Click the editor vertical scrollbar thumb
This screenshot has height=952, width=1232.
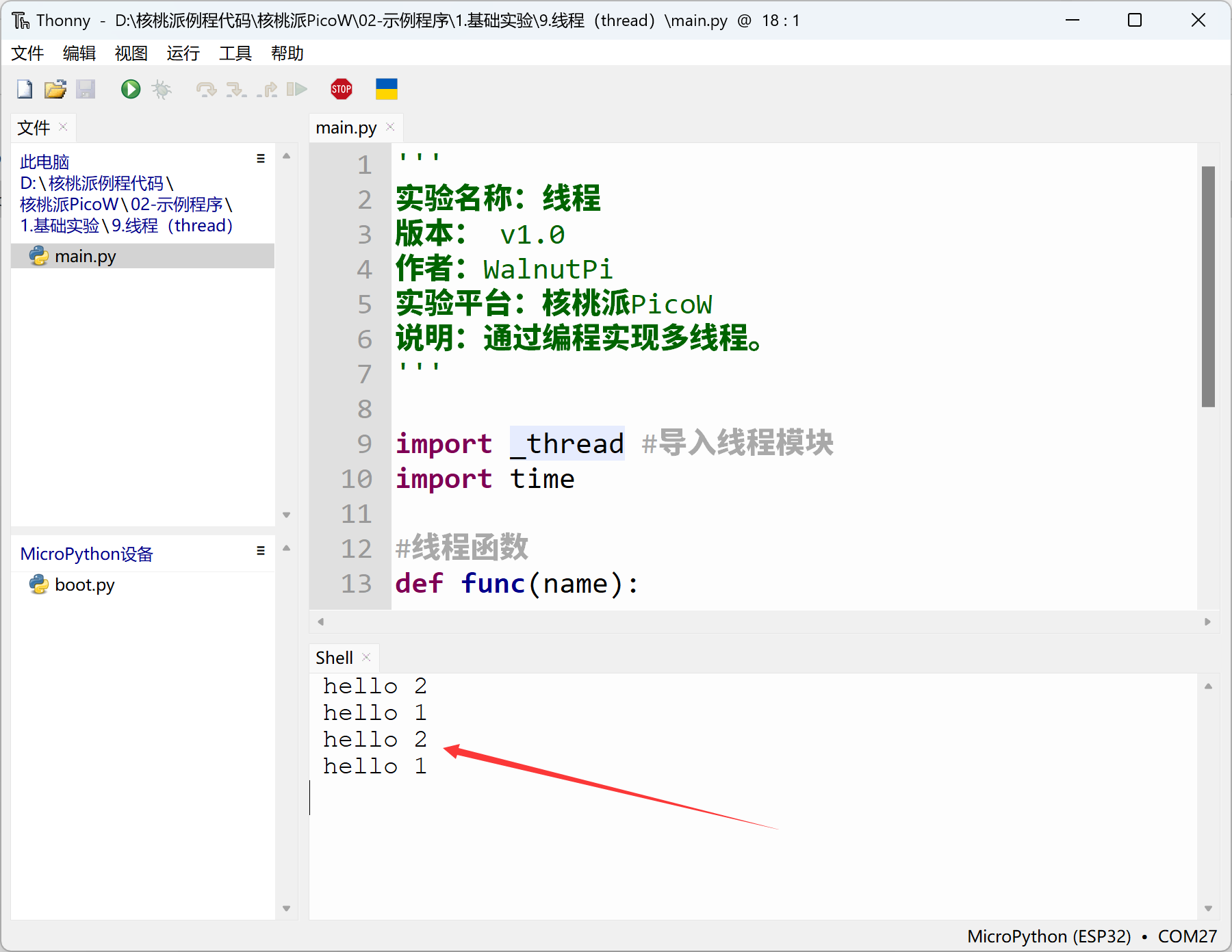(x=1208, y=286)
